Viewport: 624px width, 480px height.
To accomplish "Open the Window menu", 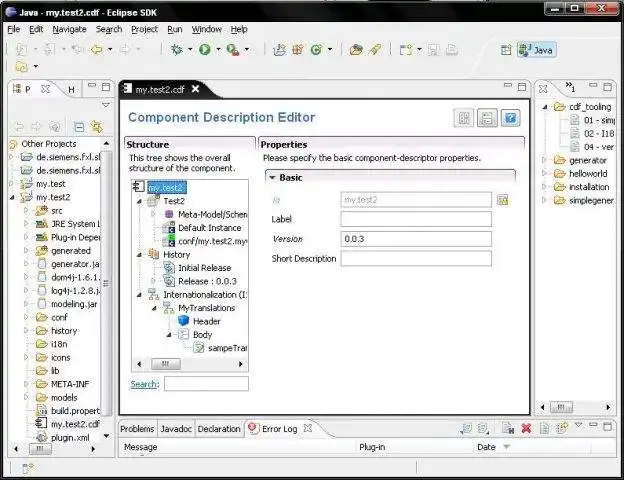I will [x=207, y=29].
